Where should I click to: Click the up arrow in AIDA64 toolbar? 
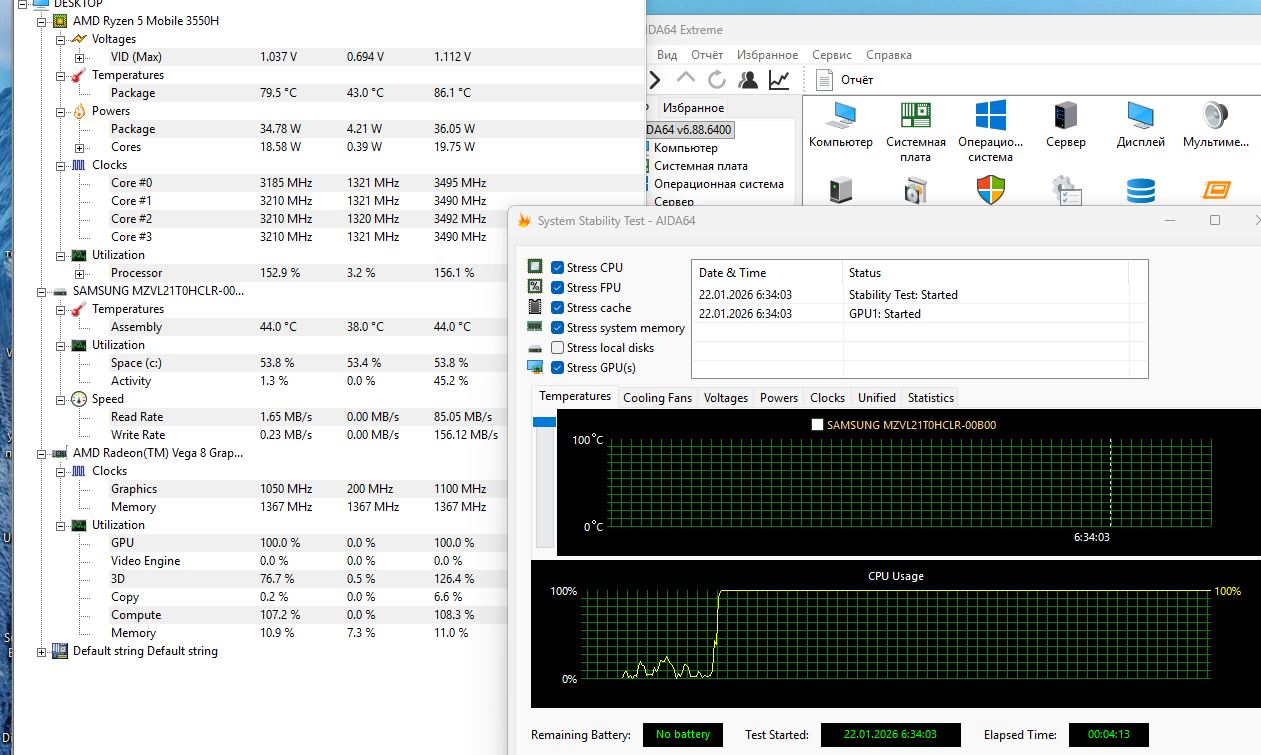pyautogui.click(x=686, y=79)
